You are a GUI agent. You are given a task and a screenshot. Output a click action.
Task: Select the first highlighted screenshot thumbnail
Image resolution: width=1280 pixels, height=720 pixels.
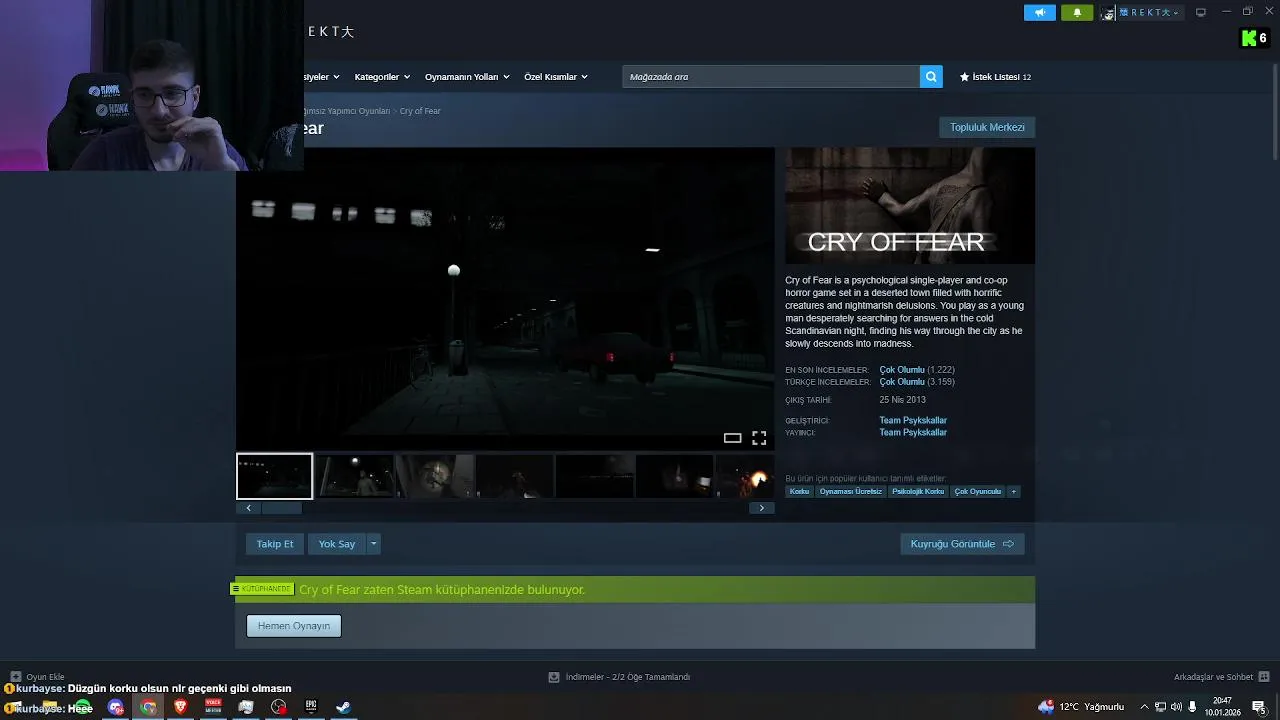click(274, 476)
